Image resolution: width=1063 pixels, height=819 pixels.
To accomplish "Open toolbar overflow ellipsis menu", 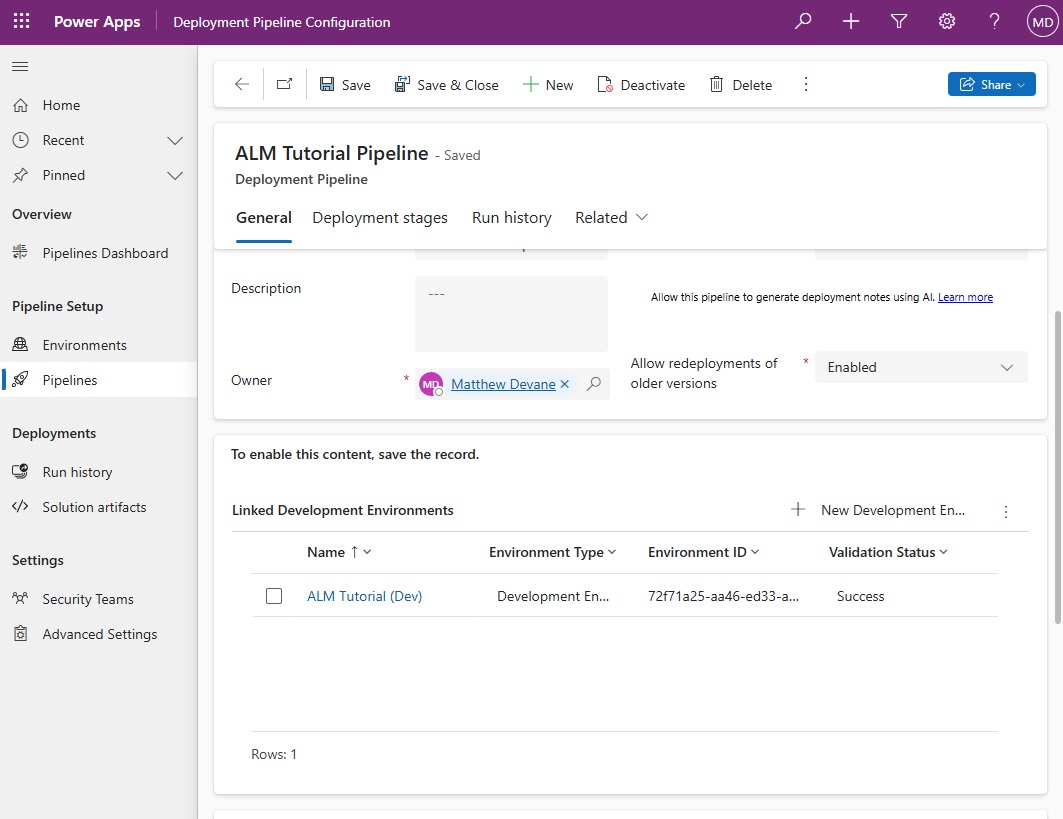I will pyautogui.click(x=805, y=84).
